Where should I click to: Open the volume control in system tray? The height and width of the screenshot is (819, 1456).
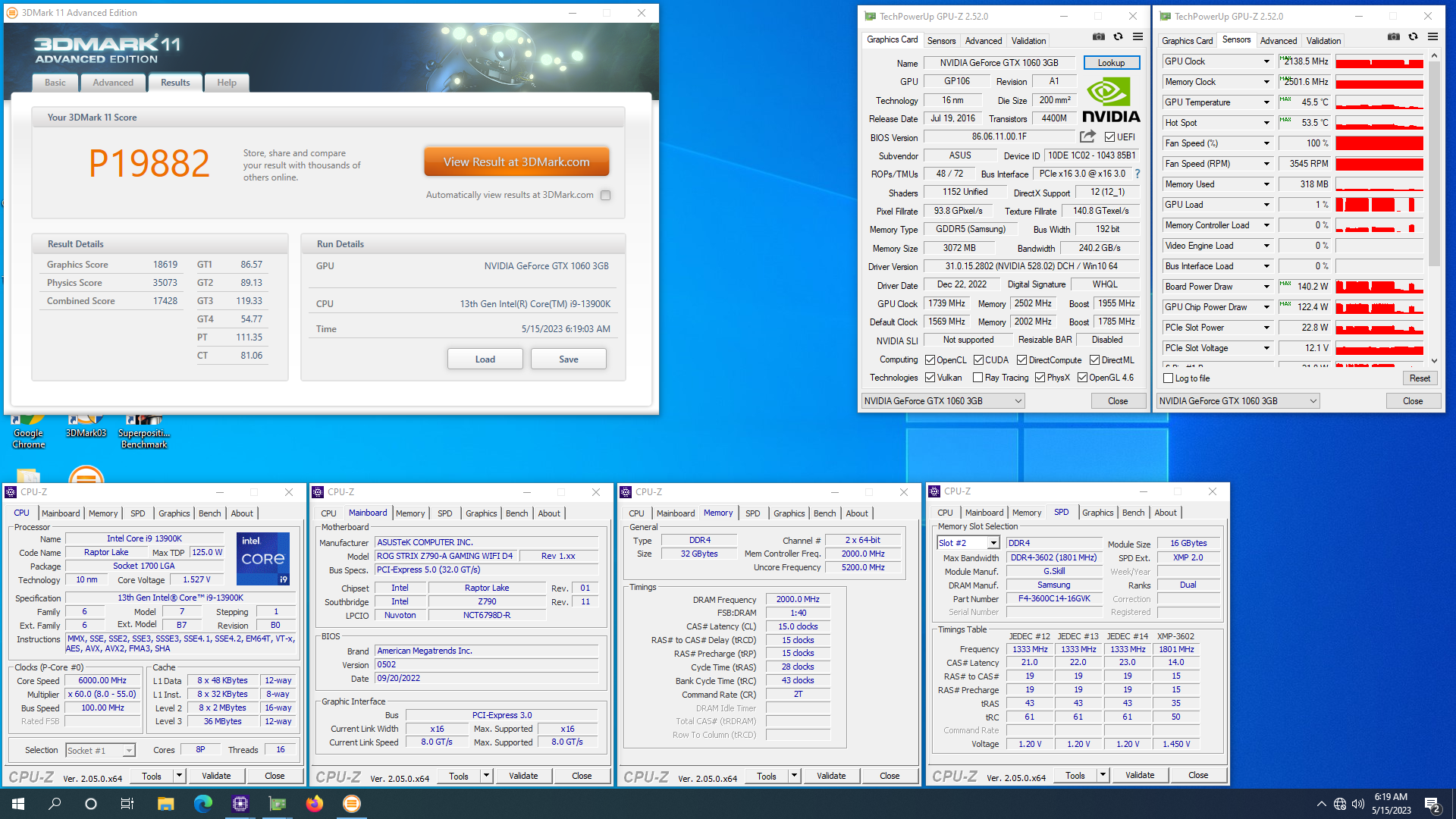point(1357,804)
